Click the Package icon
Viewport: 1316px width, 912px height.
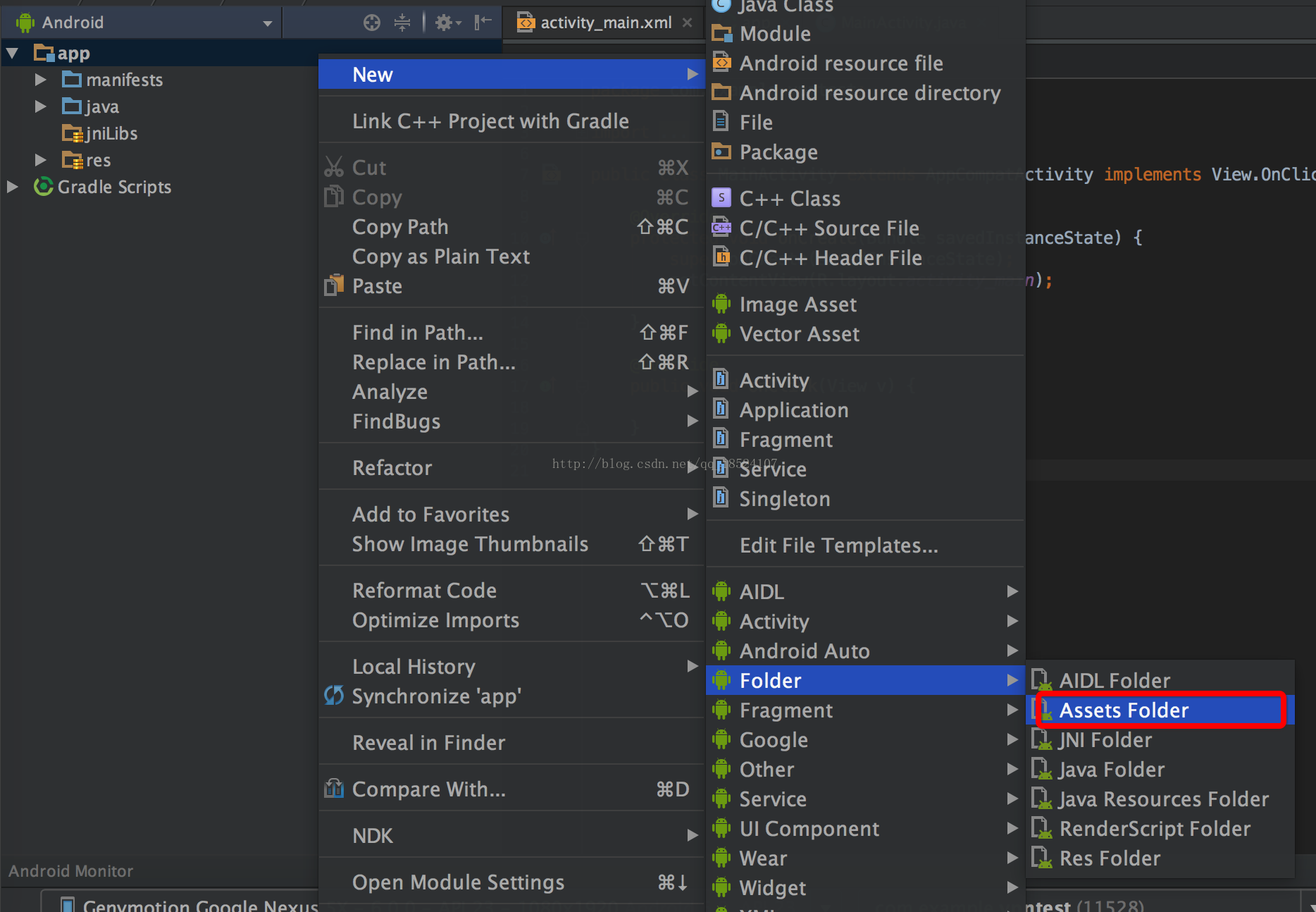[721, 152]
